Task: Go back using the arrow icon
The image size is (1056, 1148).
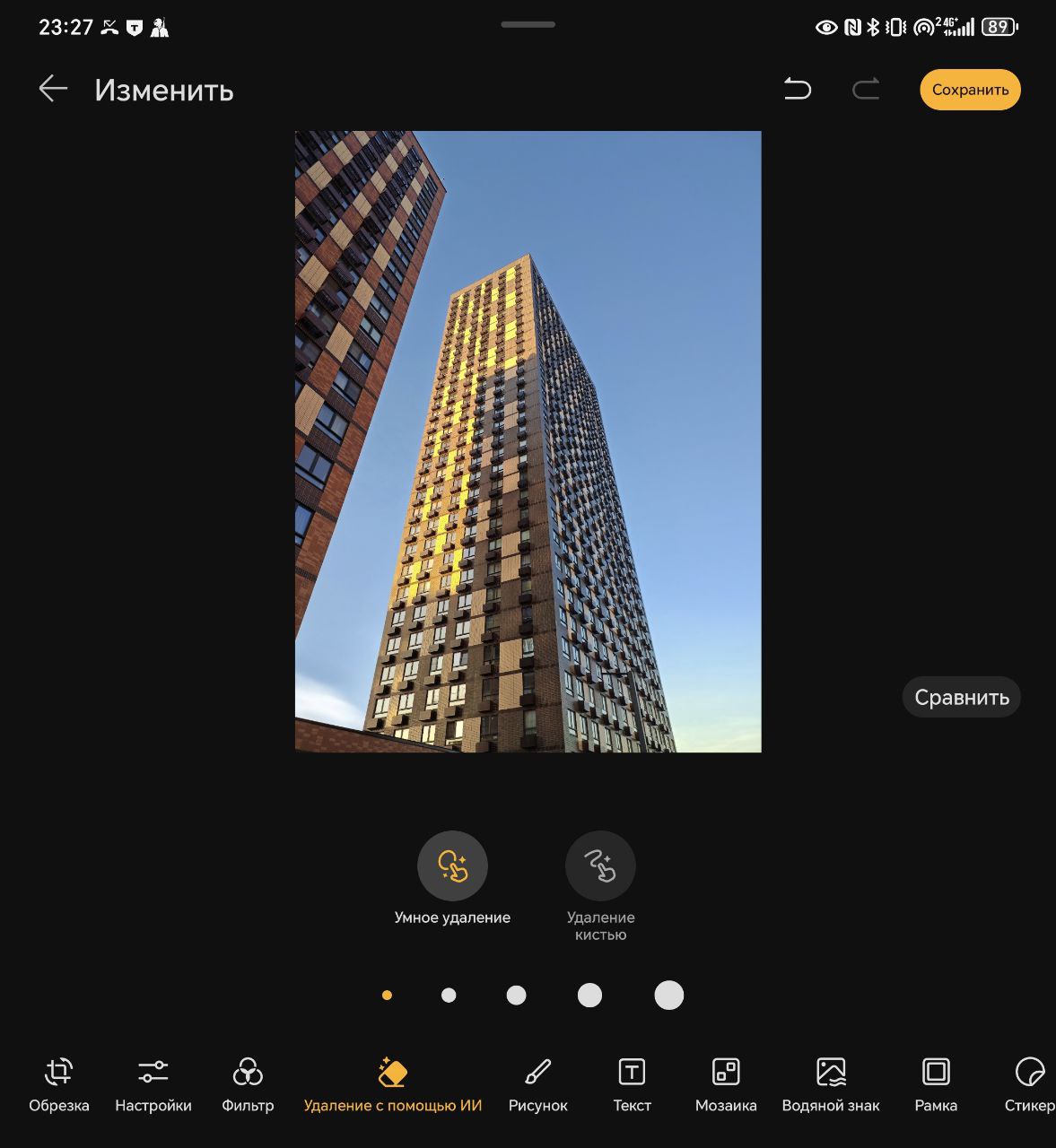Action: tap(53, 89)
